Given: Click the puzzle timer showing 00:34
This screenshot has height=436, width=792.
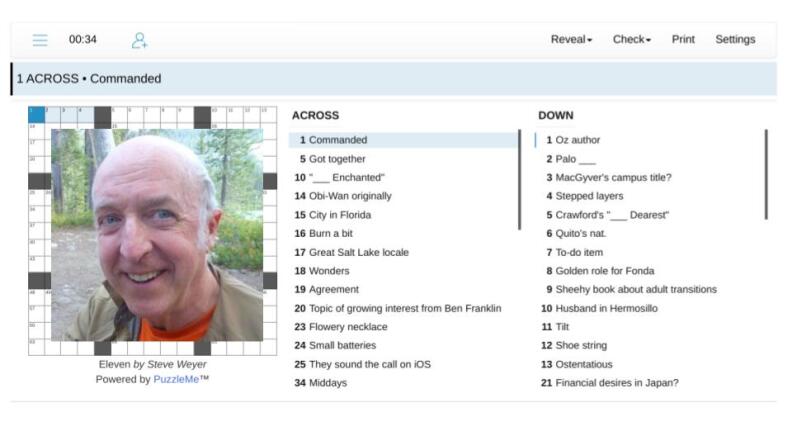Looking at the screenshot, I should 83,40.
